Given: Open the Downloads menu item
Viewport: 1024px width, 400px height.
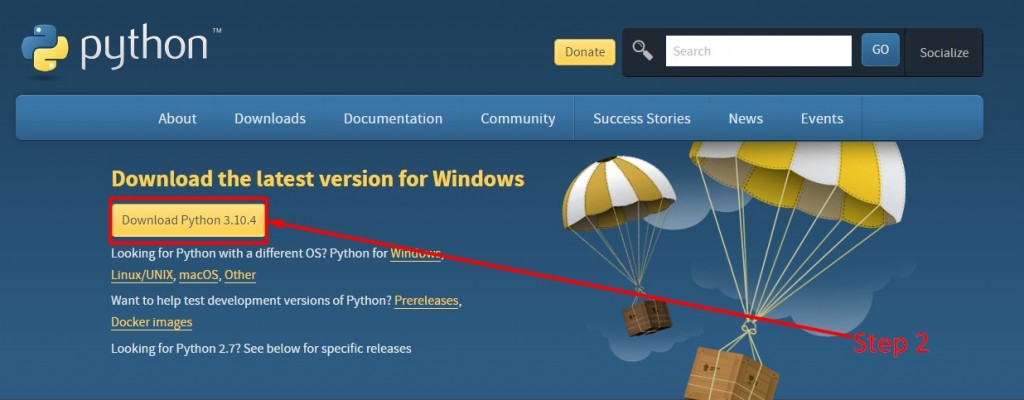Looking at the screenshot, I should point(270,118).
